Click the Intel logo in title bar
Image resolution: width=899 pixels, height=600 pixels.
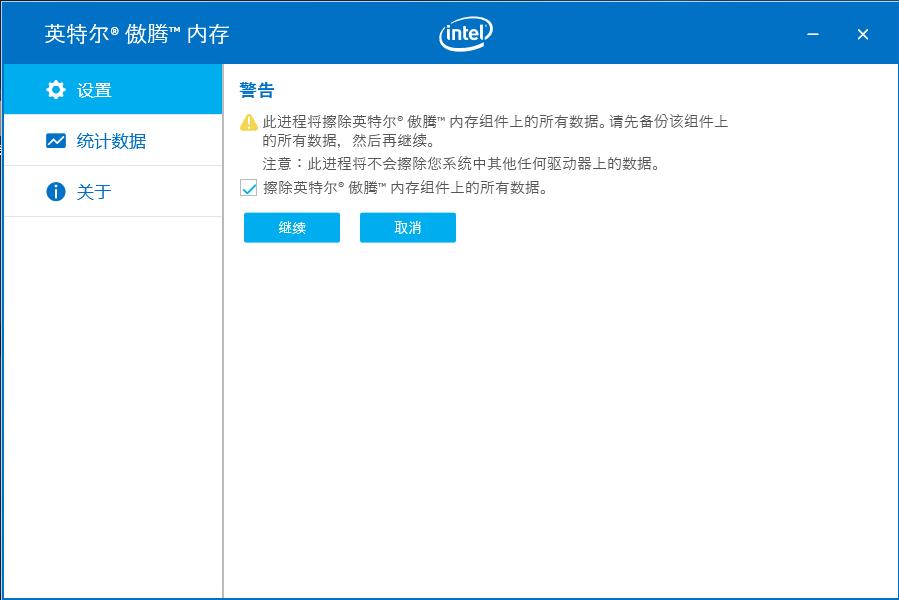(x=465, y=33)
